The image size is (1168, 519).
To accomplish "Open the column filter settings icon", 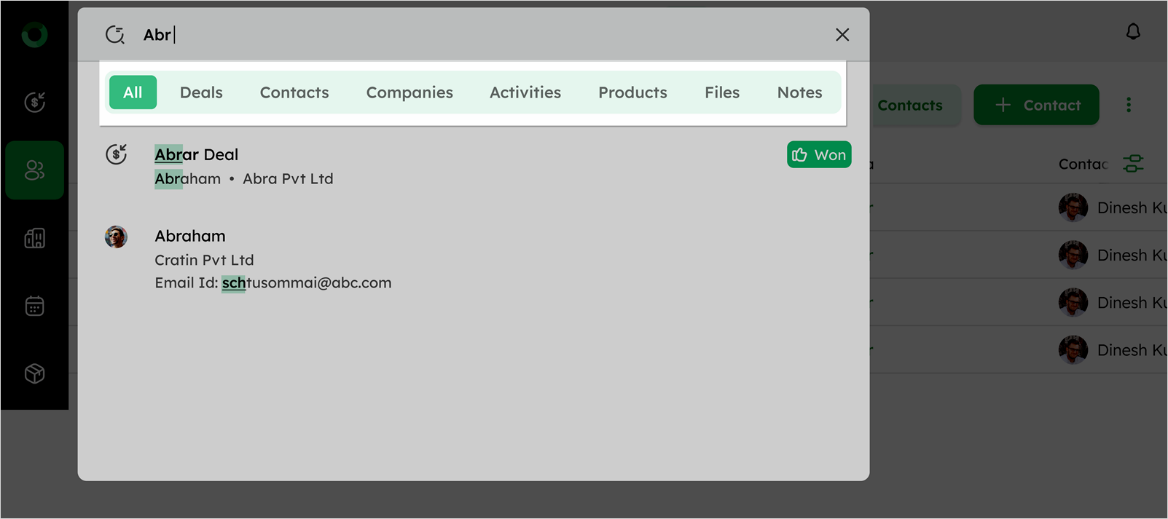I will tap(1133, 164).
